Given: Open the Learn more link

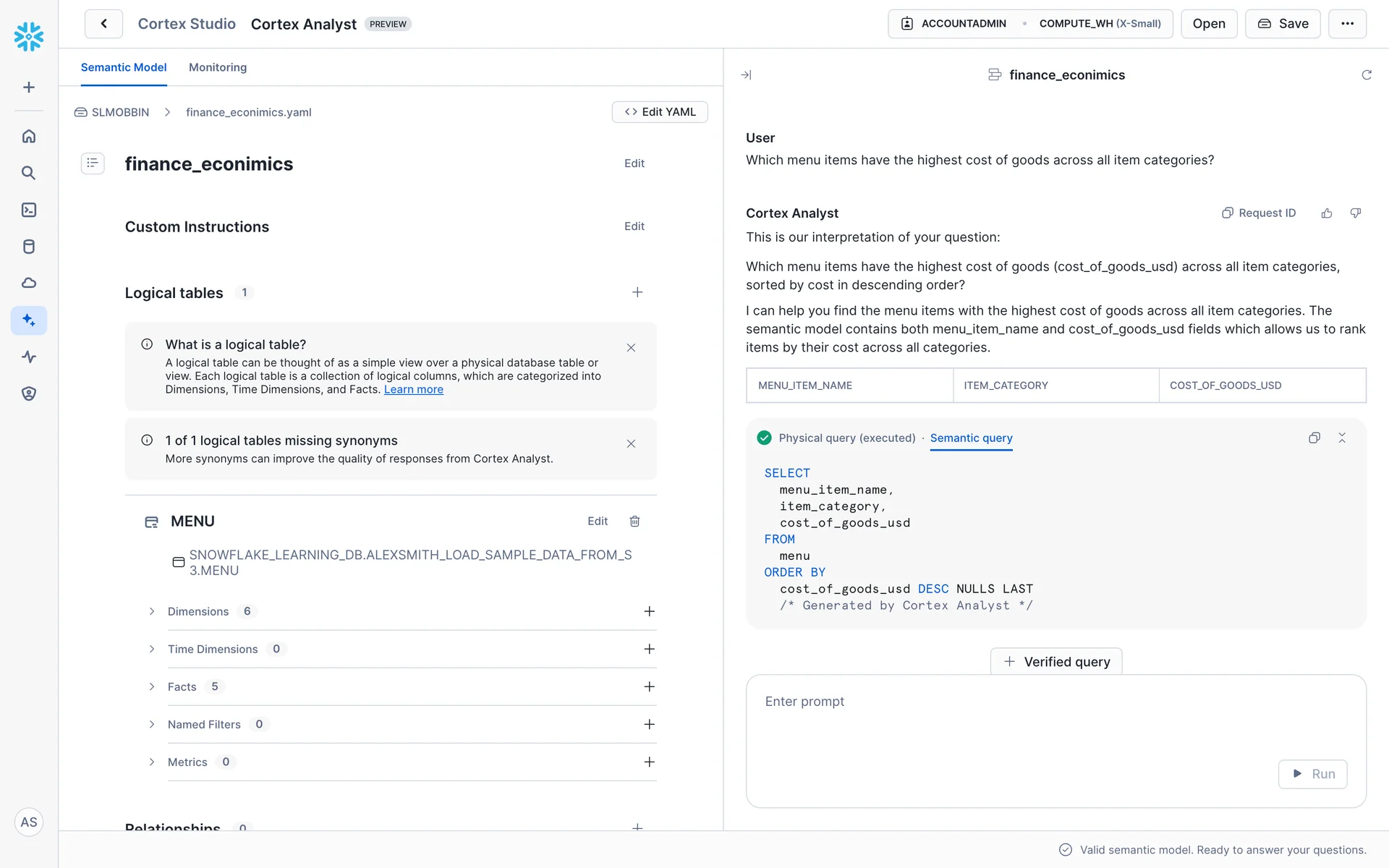Looking at the screenshot, I should pyautogui.click(x=413, y=390).
